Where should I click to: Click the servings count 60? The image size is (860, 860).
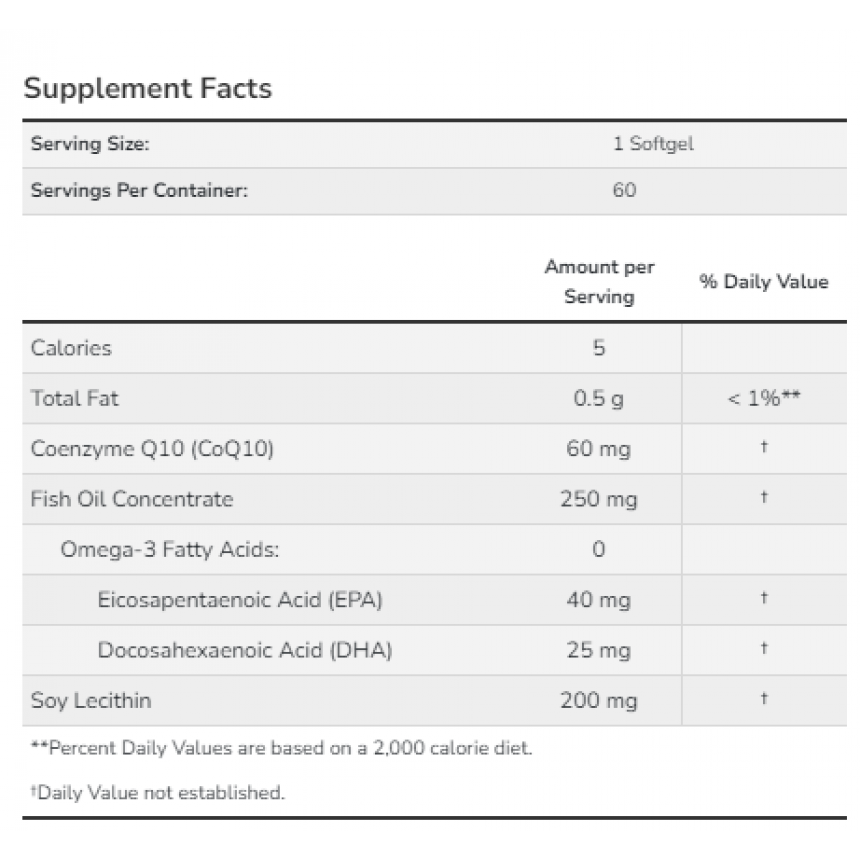tap(624, 190)
